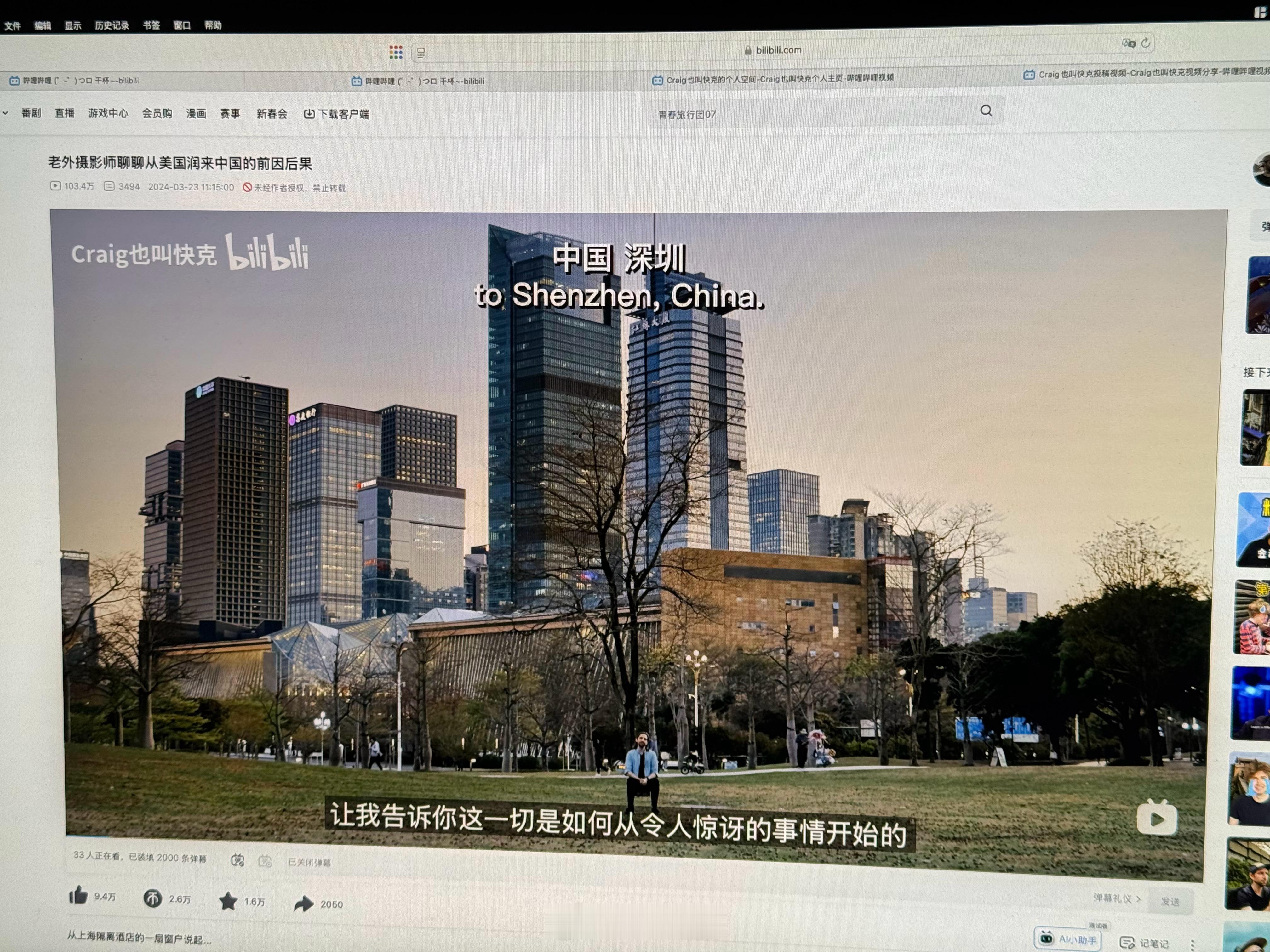Open the danmaku settings icon
The image size is (1270, 952).
tap(265, 861)
